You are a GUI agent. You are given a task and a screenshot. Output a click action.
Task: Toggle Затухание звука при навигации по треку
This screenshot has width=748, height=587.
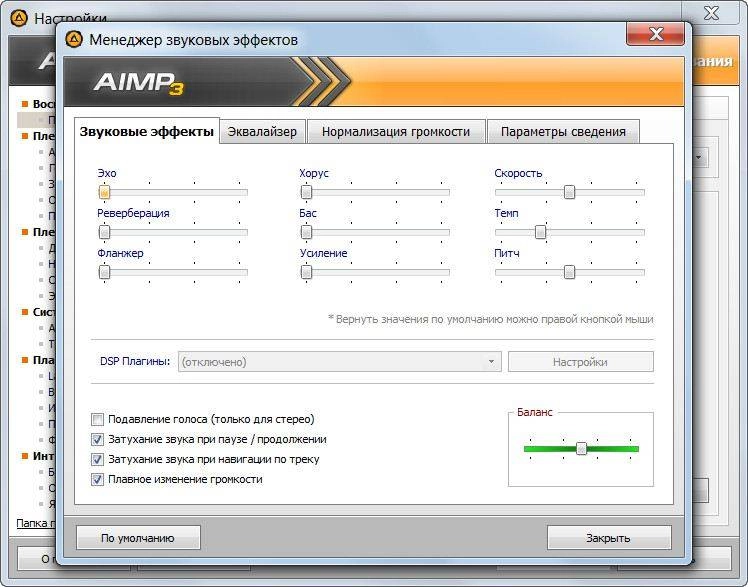pyautogui.click(x=97, y=460)
